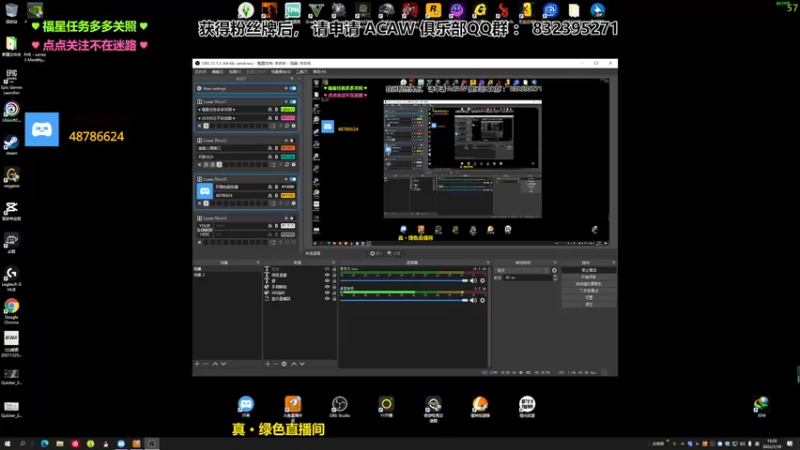Click the blue logo thumbnail in Lower Third 3
This screenshot has height=450, width=800.
pyautogui.click(x=205, y=191)
